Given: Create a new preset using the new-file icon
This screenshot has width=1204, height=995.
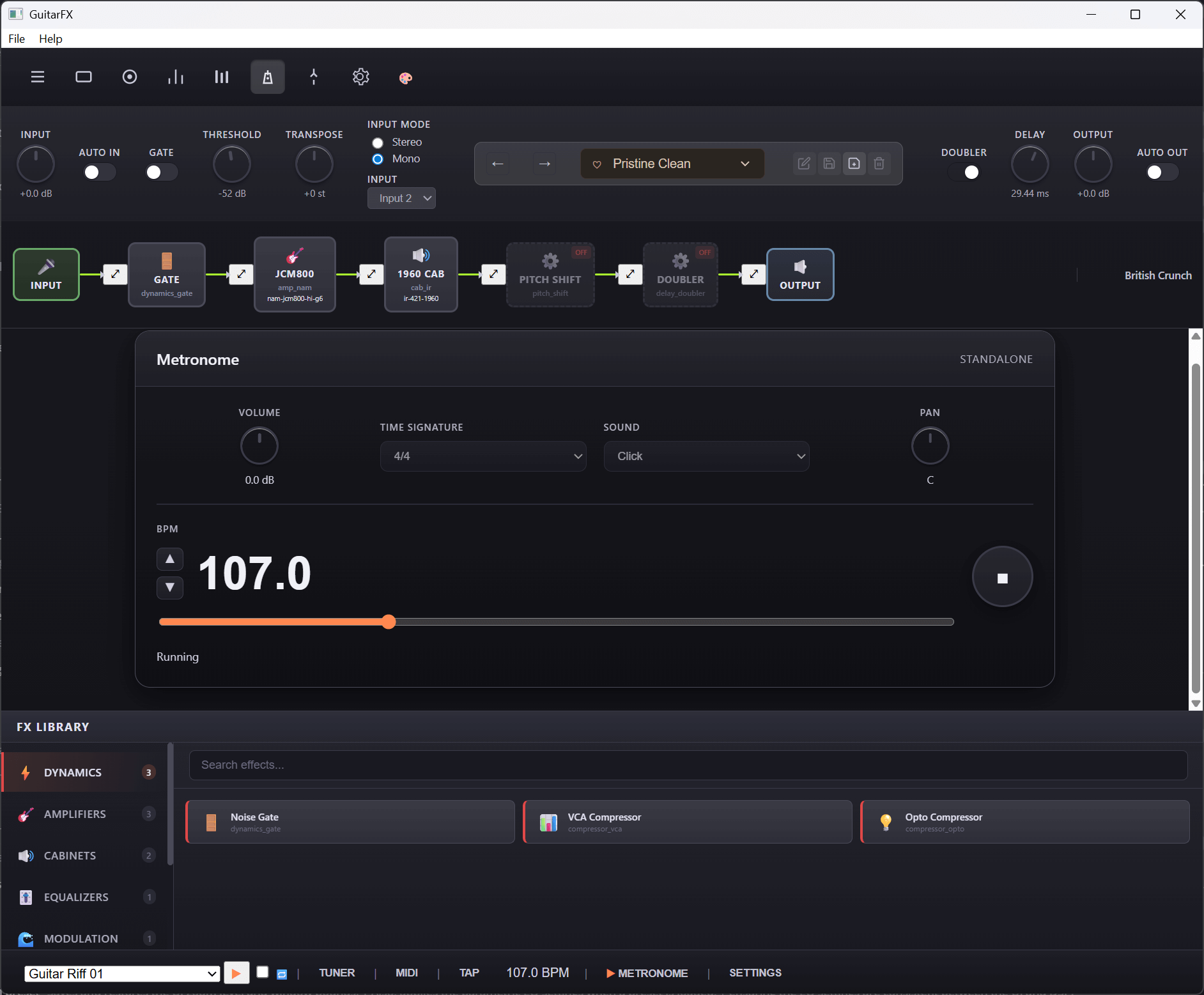Looking at the screenshot, I should point(854,164).
